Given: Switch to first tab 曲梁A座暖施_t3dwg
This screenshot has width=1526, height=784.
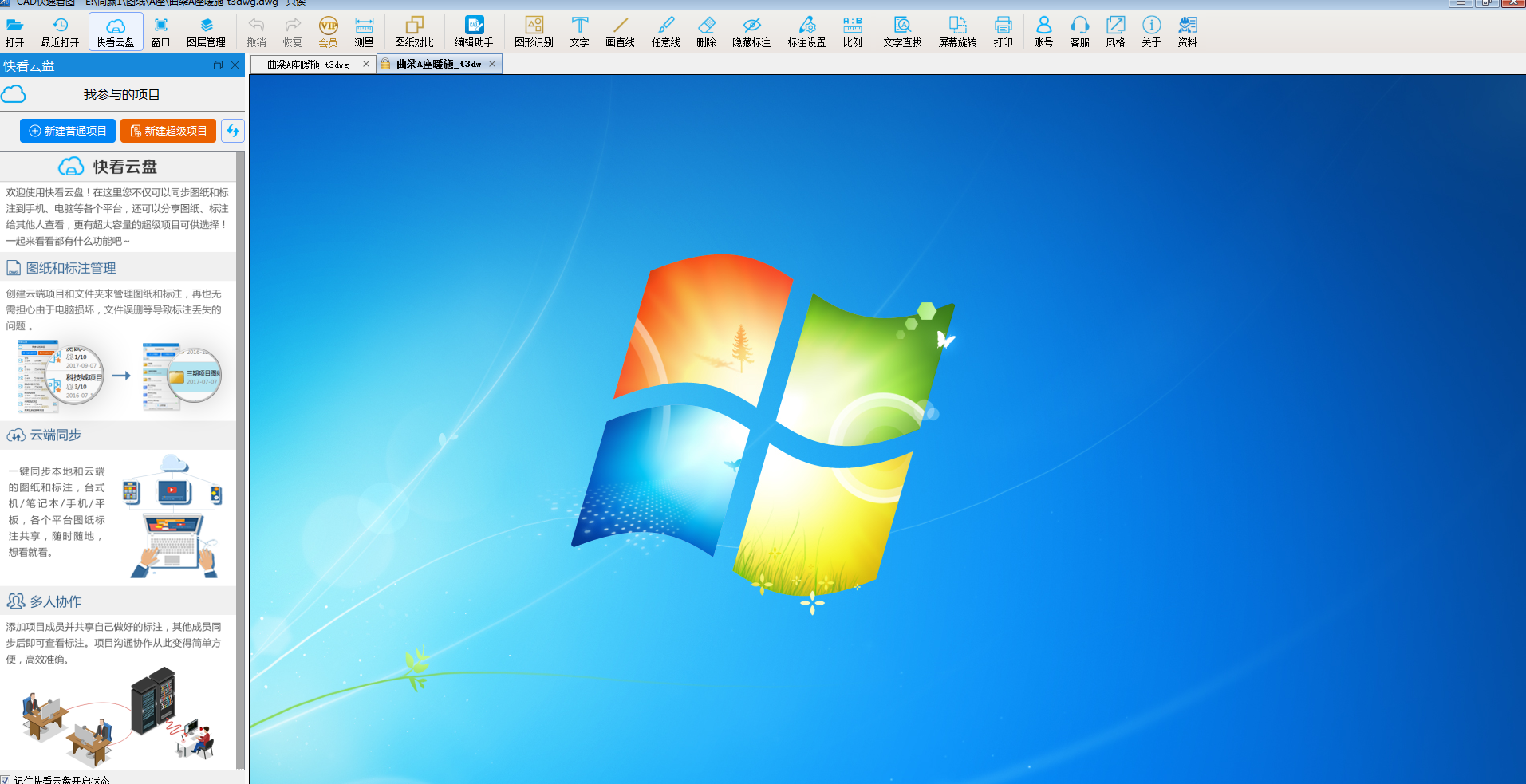Looking at the screenshot, I should tap(308, 65).
